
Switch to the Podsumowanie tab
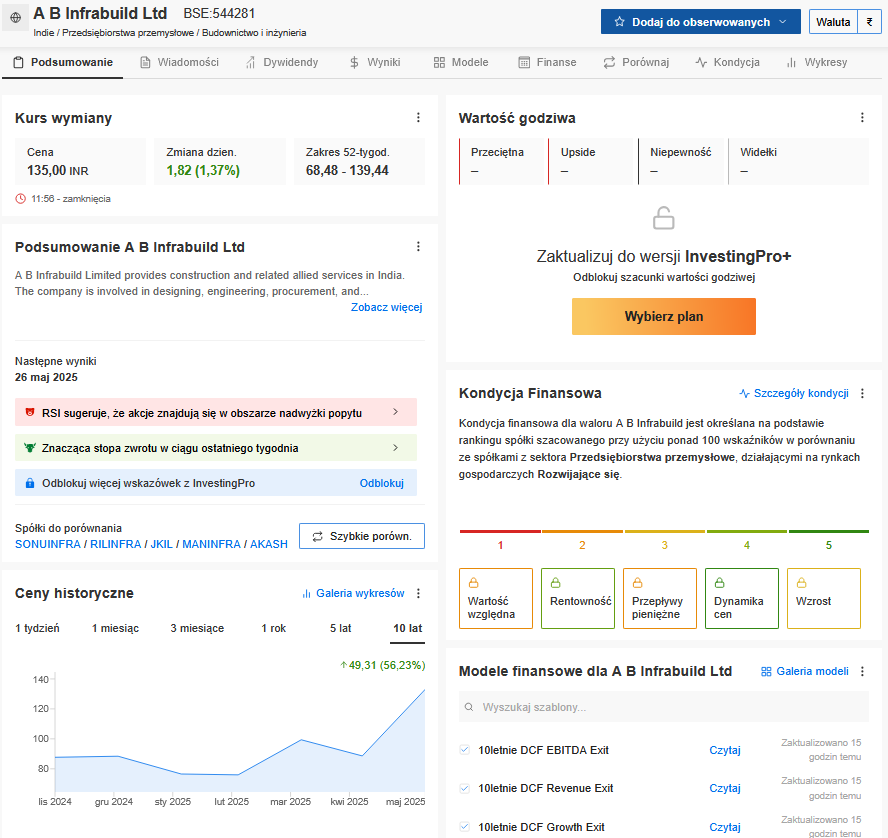[62, 62]
